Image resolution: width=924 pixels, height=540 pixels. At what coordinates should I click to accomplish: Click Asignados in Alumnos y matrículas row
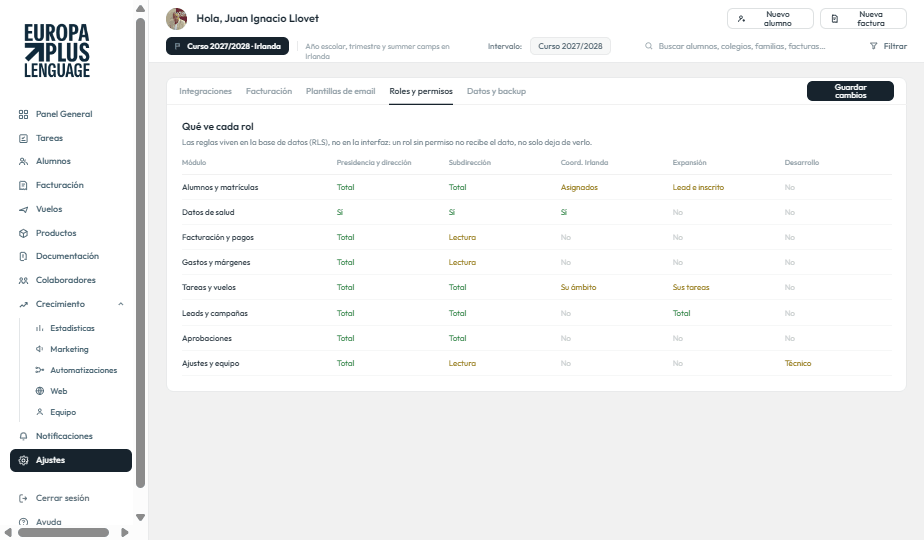(579, 187)
